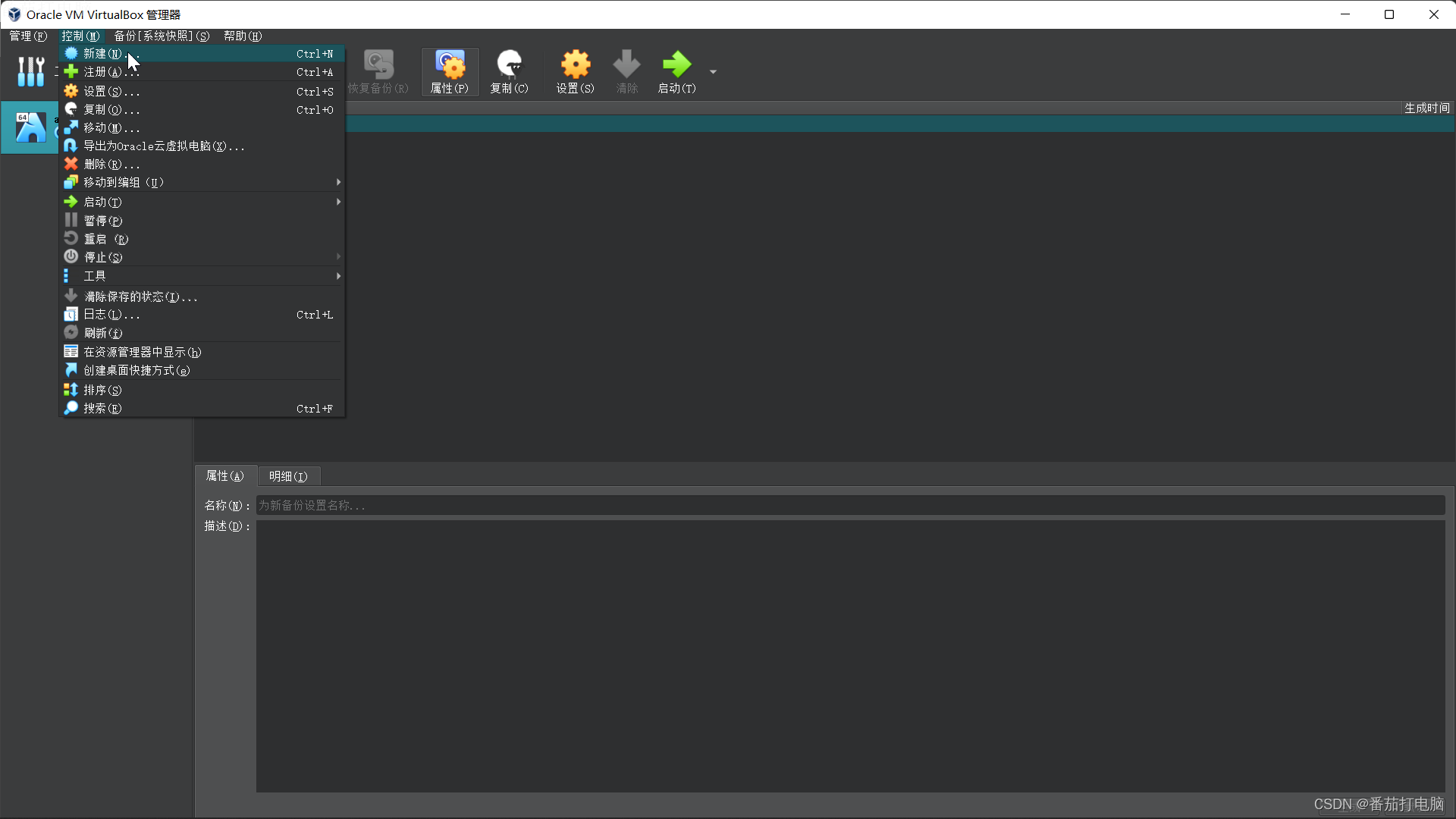Open dropdown arrow next to 启动(T)

pos(713,72)
